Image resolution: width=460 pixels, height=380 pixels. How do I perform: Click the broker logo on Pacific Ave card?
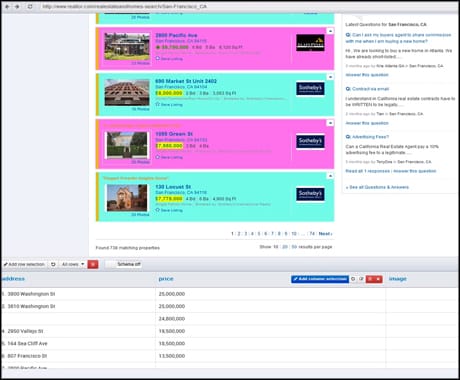(310, 43)
